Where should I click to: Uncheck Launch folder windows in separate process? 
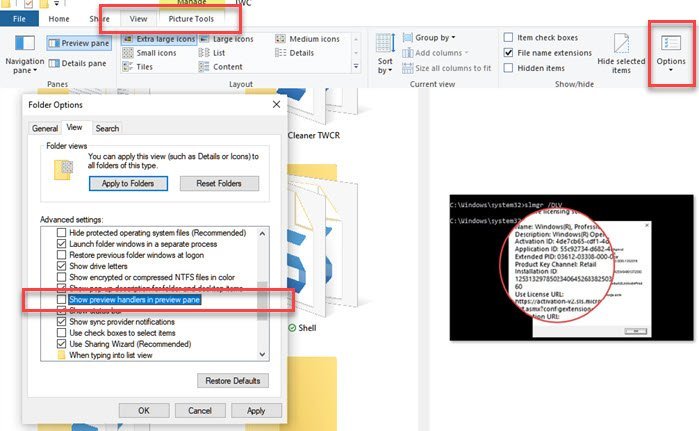click(x=62, y=244)
